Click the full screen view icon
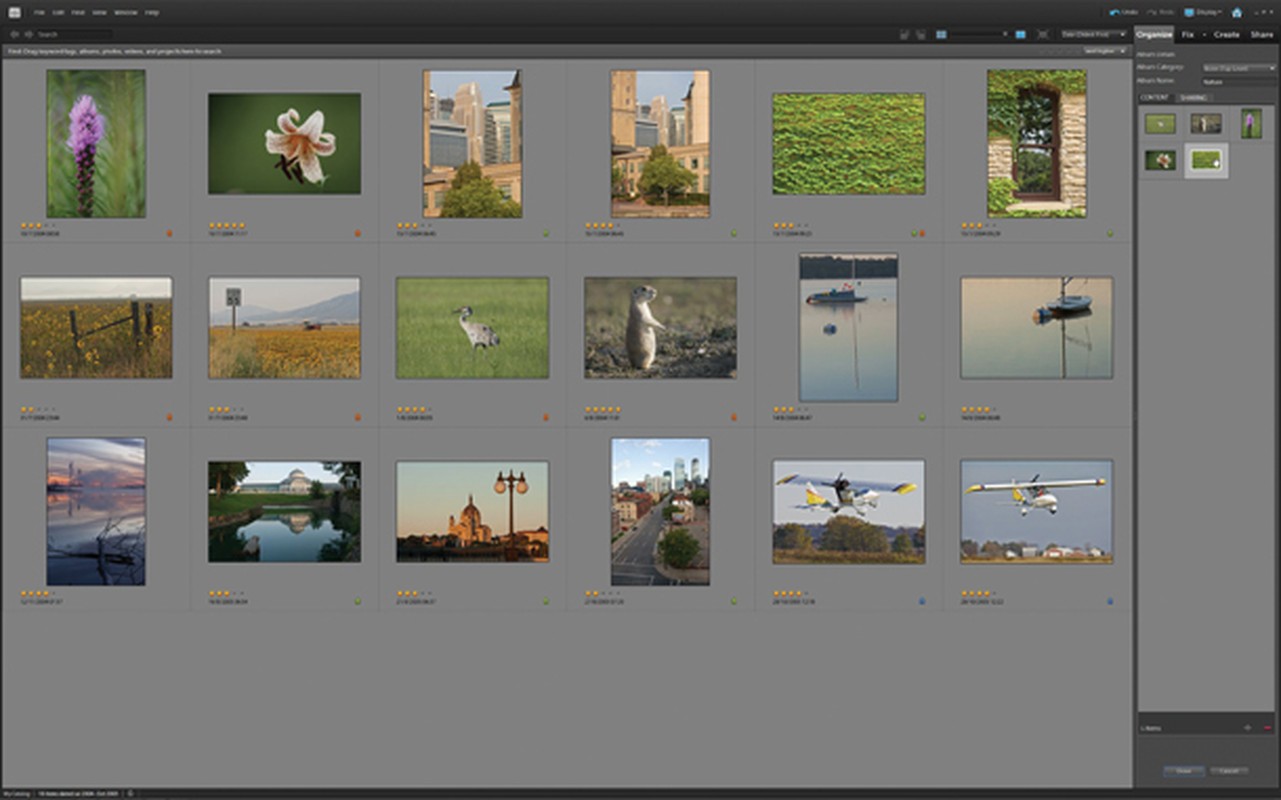The width and height of the screenshot is (1281, 800). click(x=1043, y=34)
